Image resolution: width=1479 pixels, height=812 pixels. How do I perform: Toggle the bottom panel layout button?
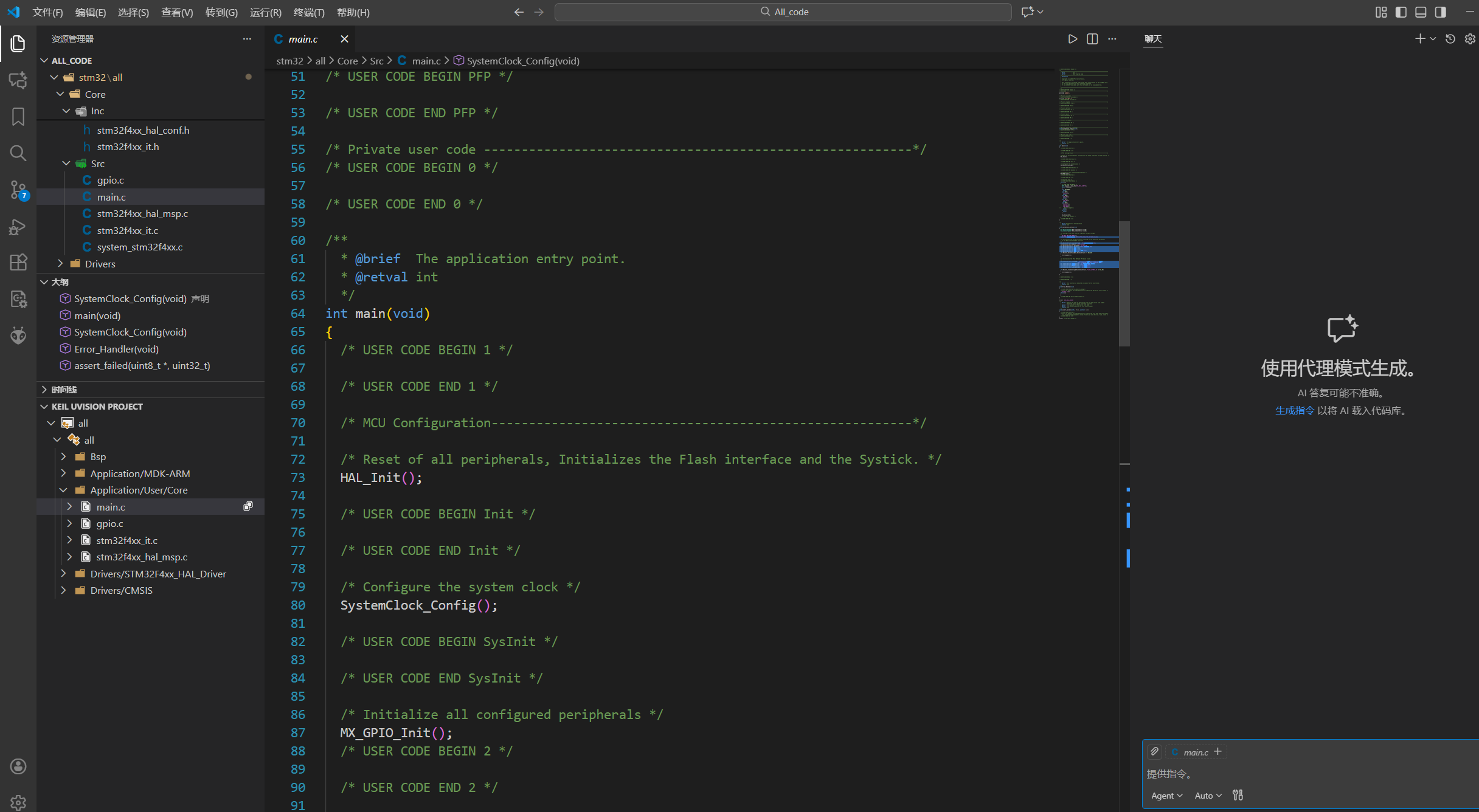1421,12
